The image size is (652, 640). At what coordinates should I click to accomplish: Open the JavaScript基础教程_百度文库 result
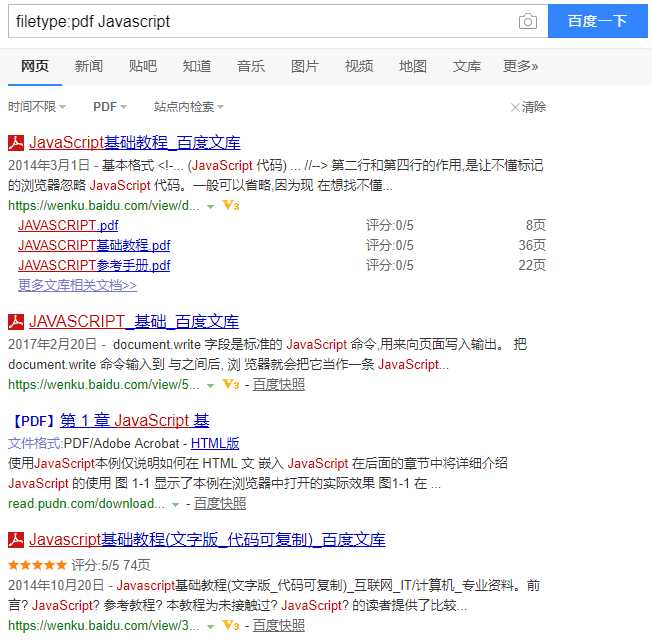point(135,143)
